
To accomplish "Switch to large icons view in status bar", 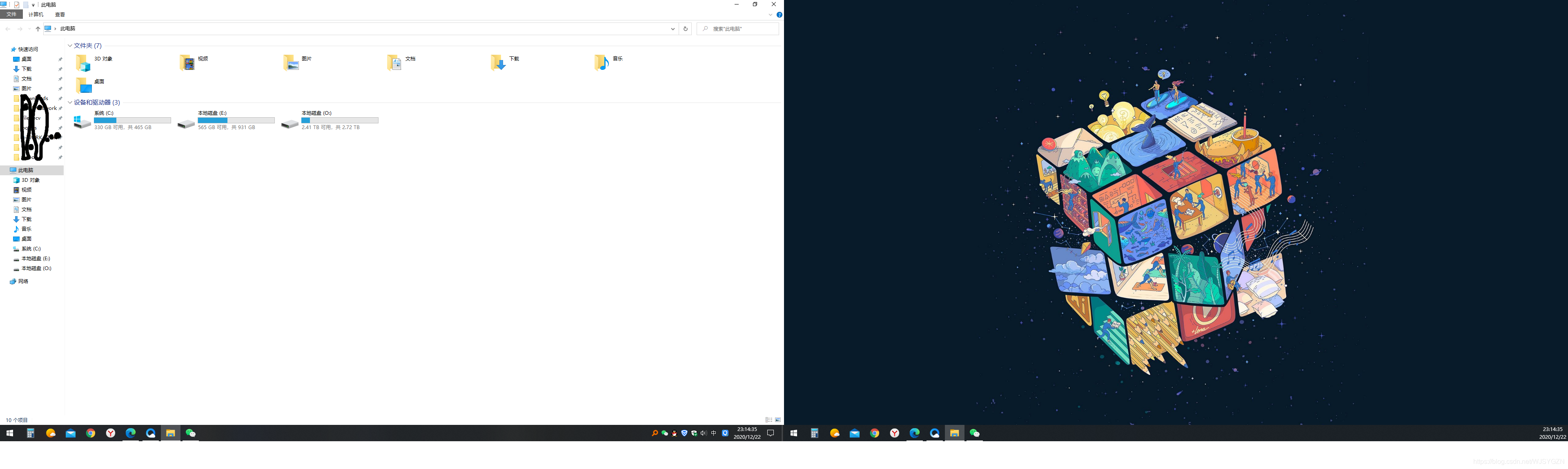I will tap(778, 420).
